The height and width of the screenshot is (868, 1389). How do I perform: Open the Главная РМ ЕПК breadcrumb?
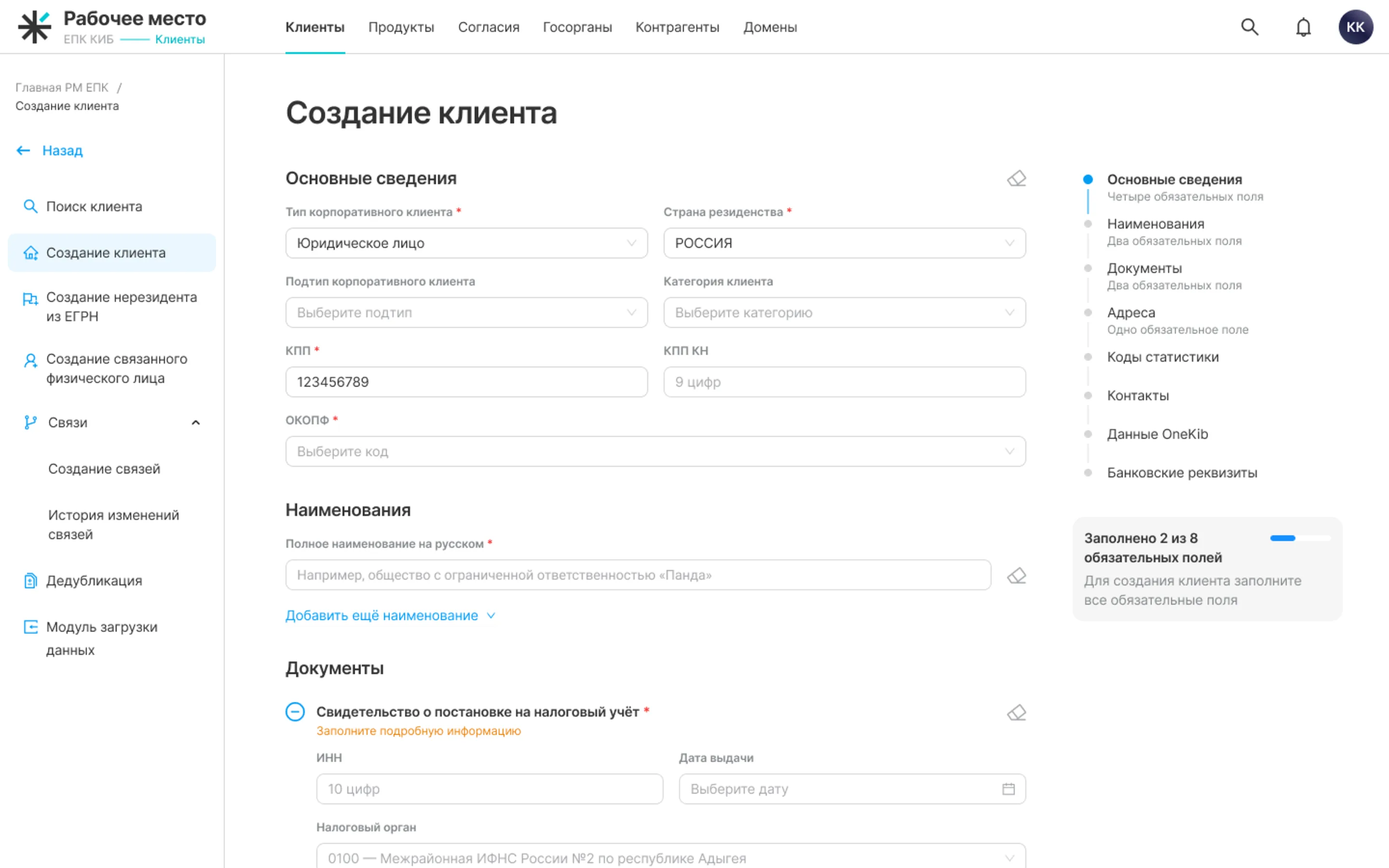(x=62, y=87)
